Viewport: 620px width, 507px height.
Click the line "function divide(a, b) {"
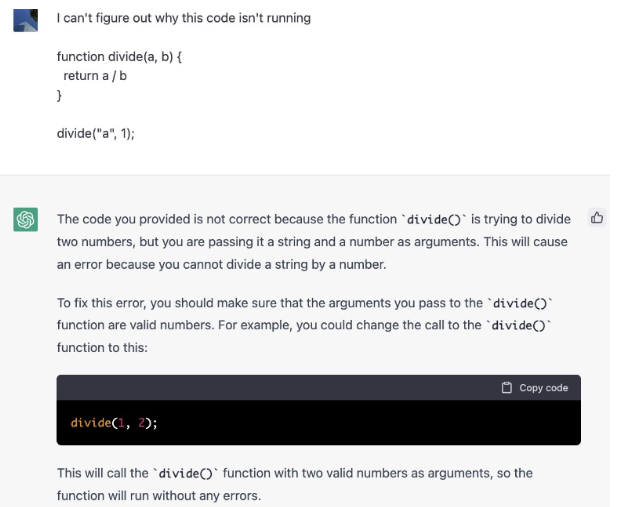[119, 57]
